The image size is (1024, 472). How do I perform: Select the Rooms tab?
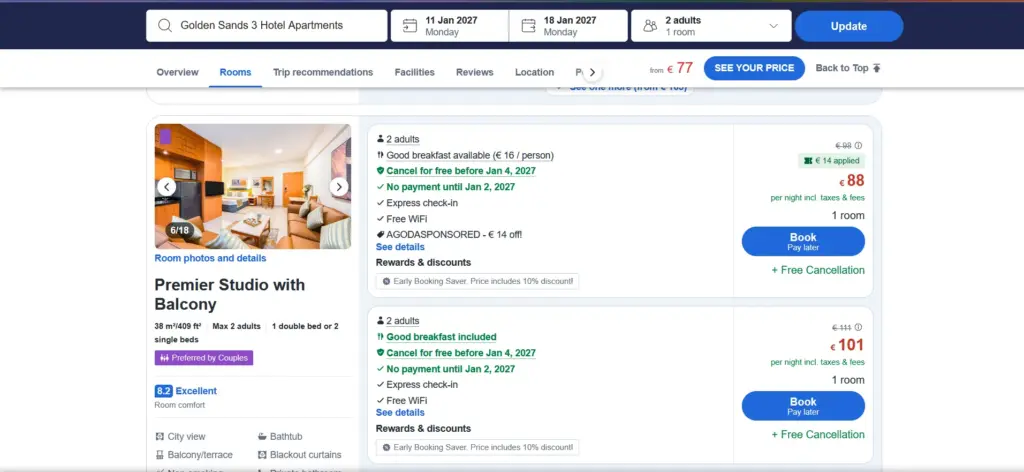coord(235,72)
